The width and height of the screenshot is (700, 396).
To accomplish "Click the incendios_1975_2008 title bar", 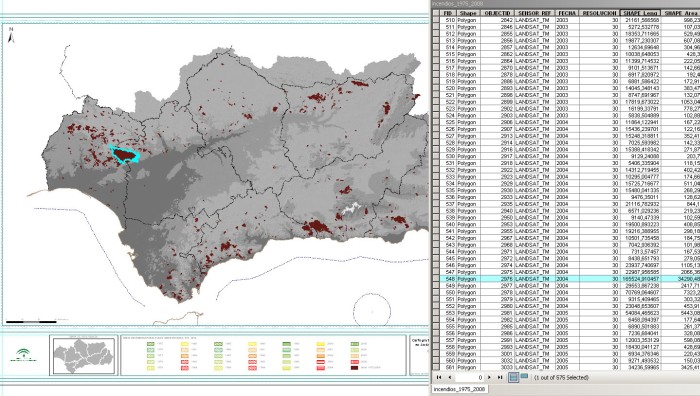I will click(565, 3).
